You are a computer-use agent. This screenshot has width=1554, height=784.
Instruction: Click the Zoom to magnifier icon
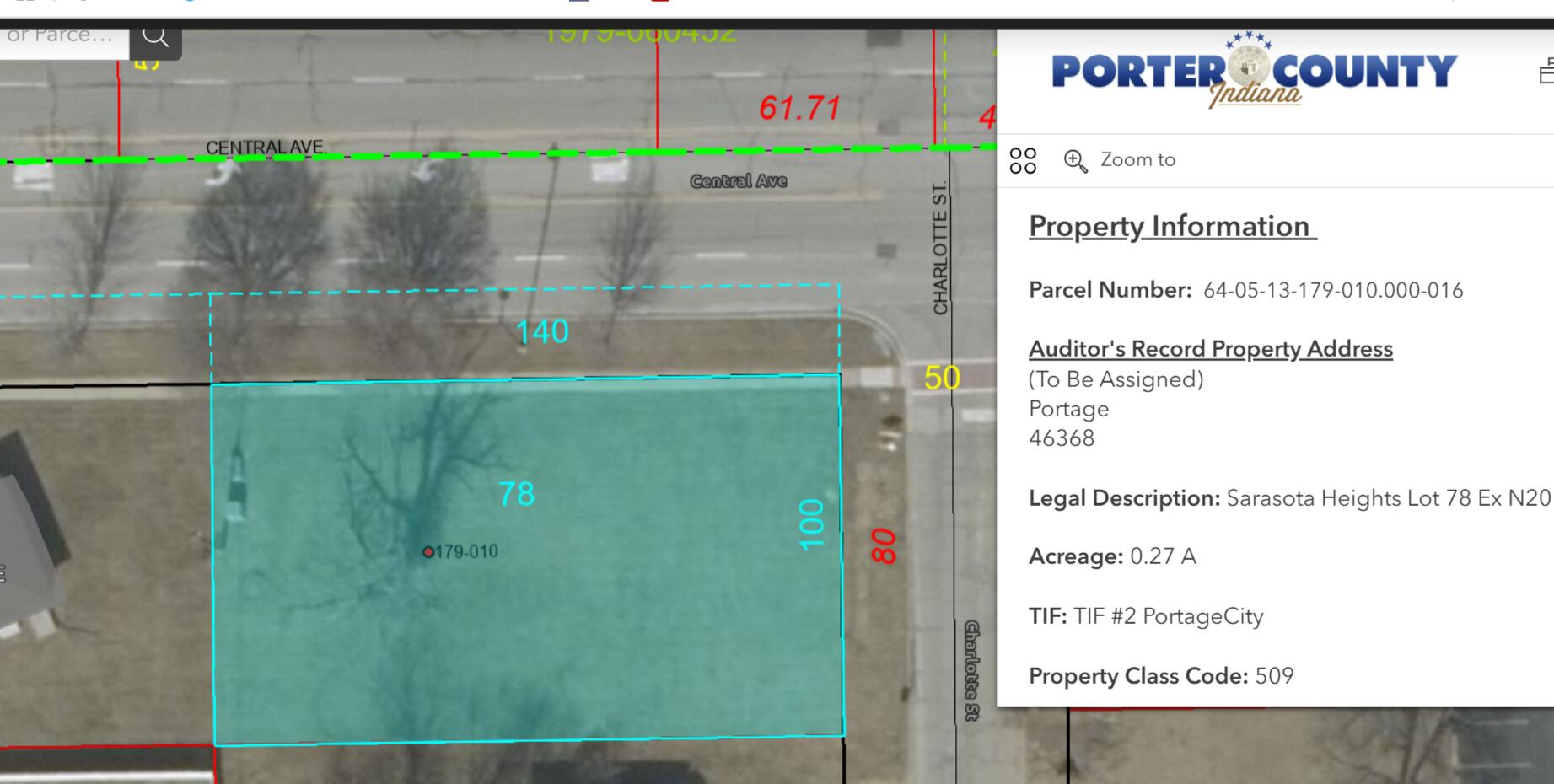tap(1075, 161)
